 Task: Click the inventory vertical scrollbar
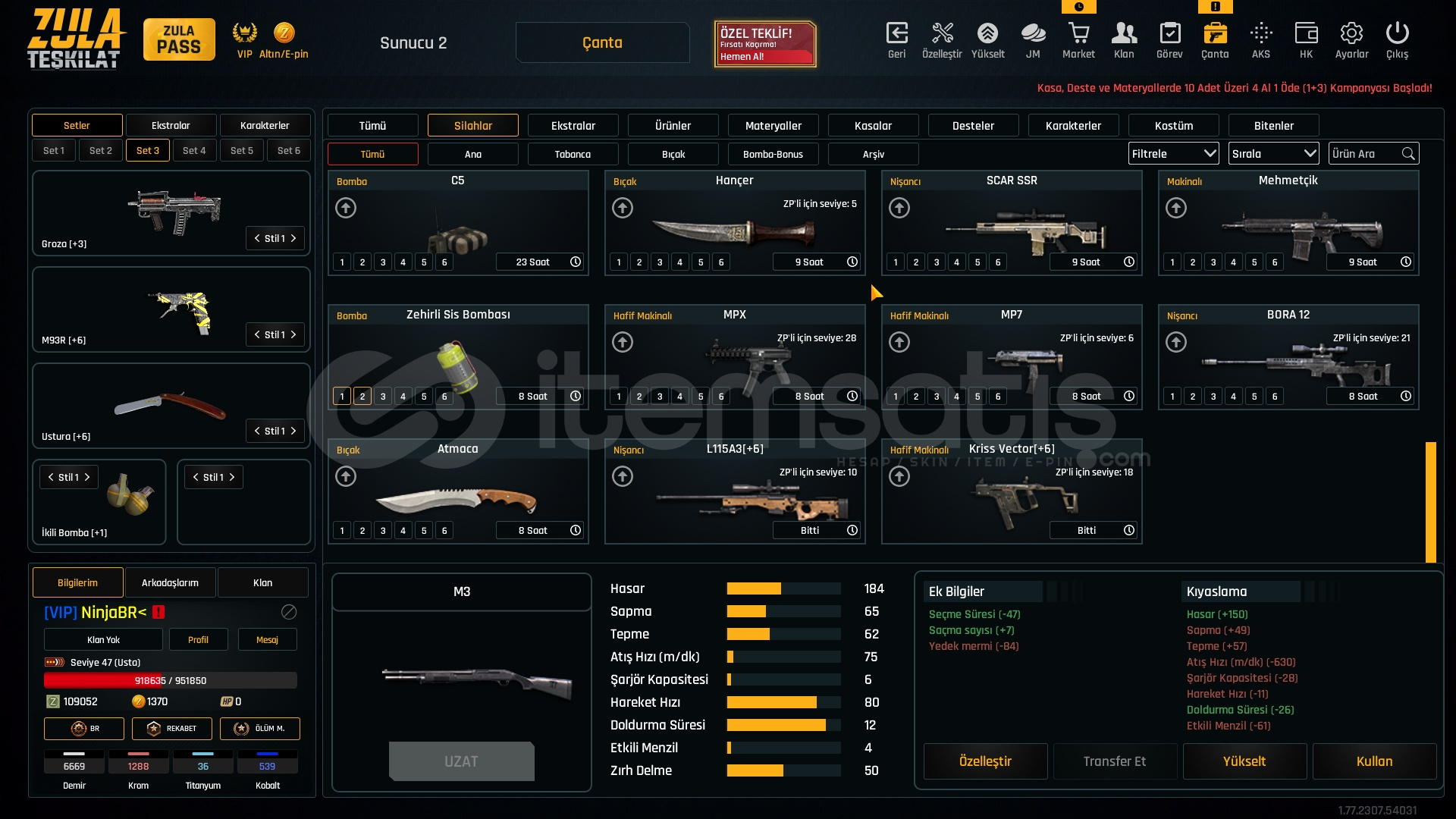1431,501
